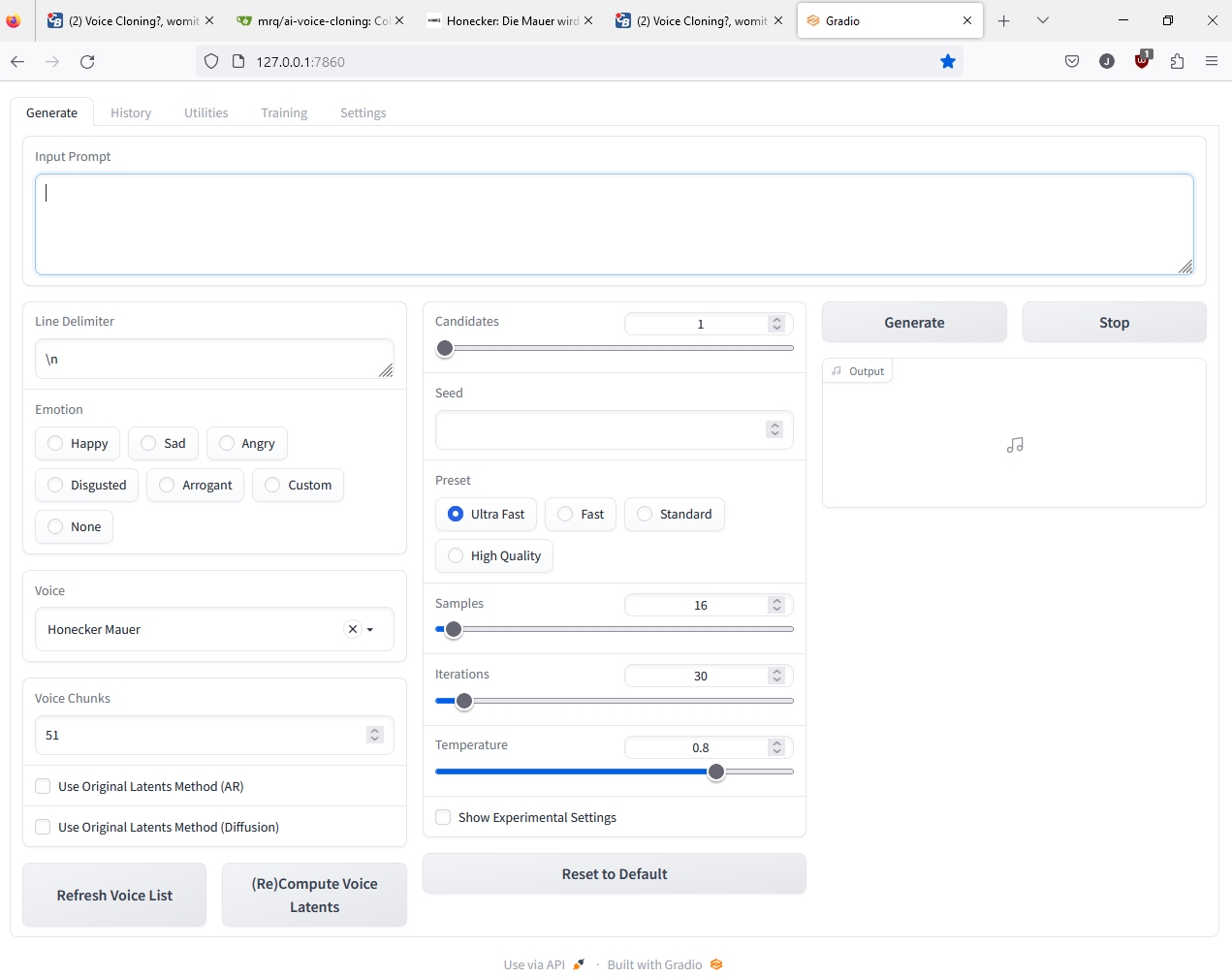Switch to the Training tab
Screen dimensions: 1232x977
coord(284,112)
